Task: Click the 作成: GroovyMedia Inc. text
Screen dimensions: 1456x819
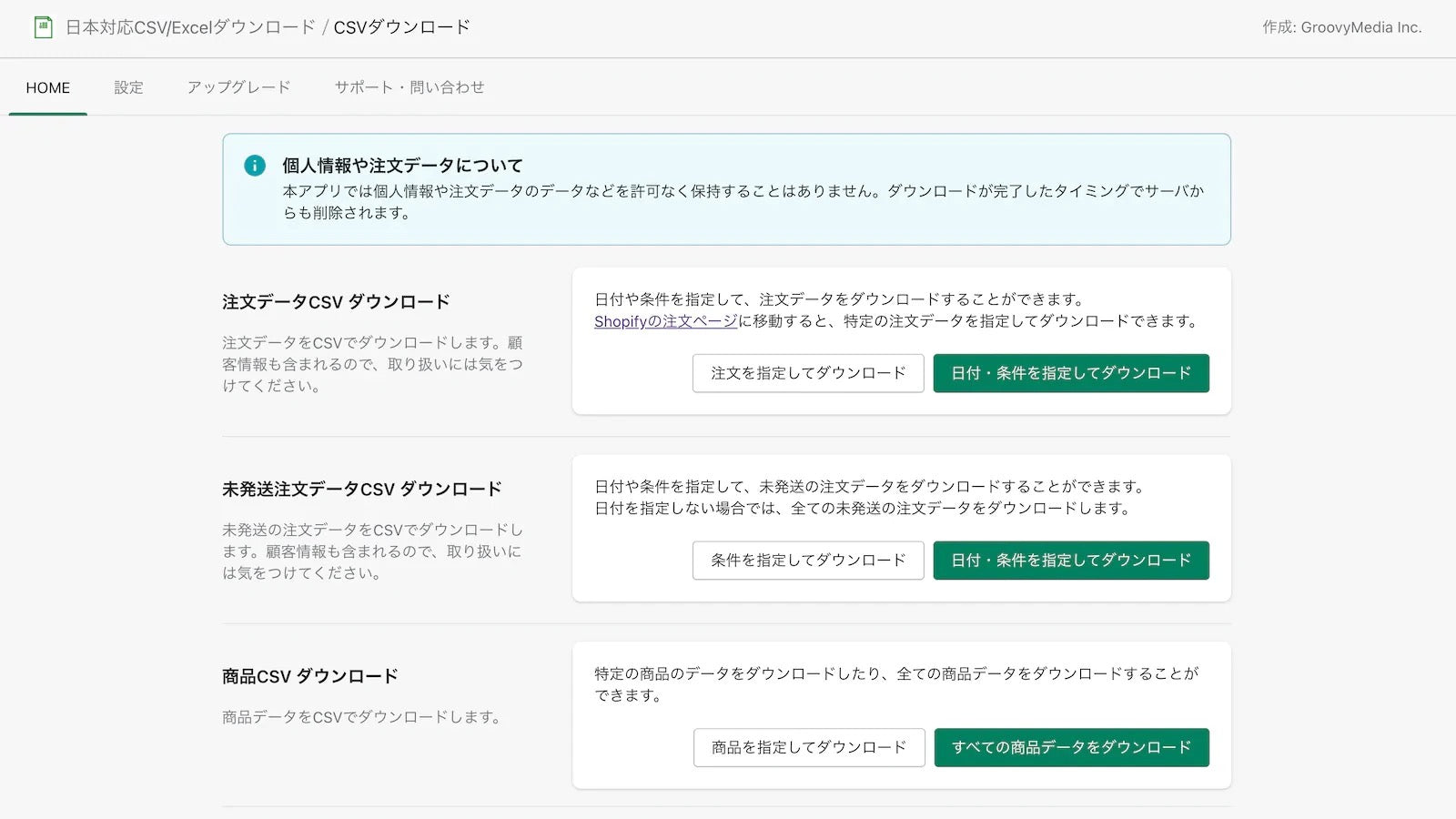Action: click(1341, 27)
